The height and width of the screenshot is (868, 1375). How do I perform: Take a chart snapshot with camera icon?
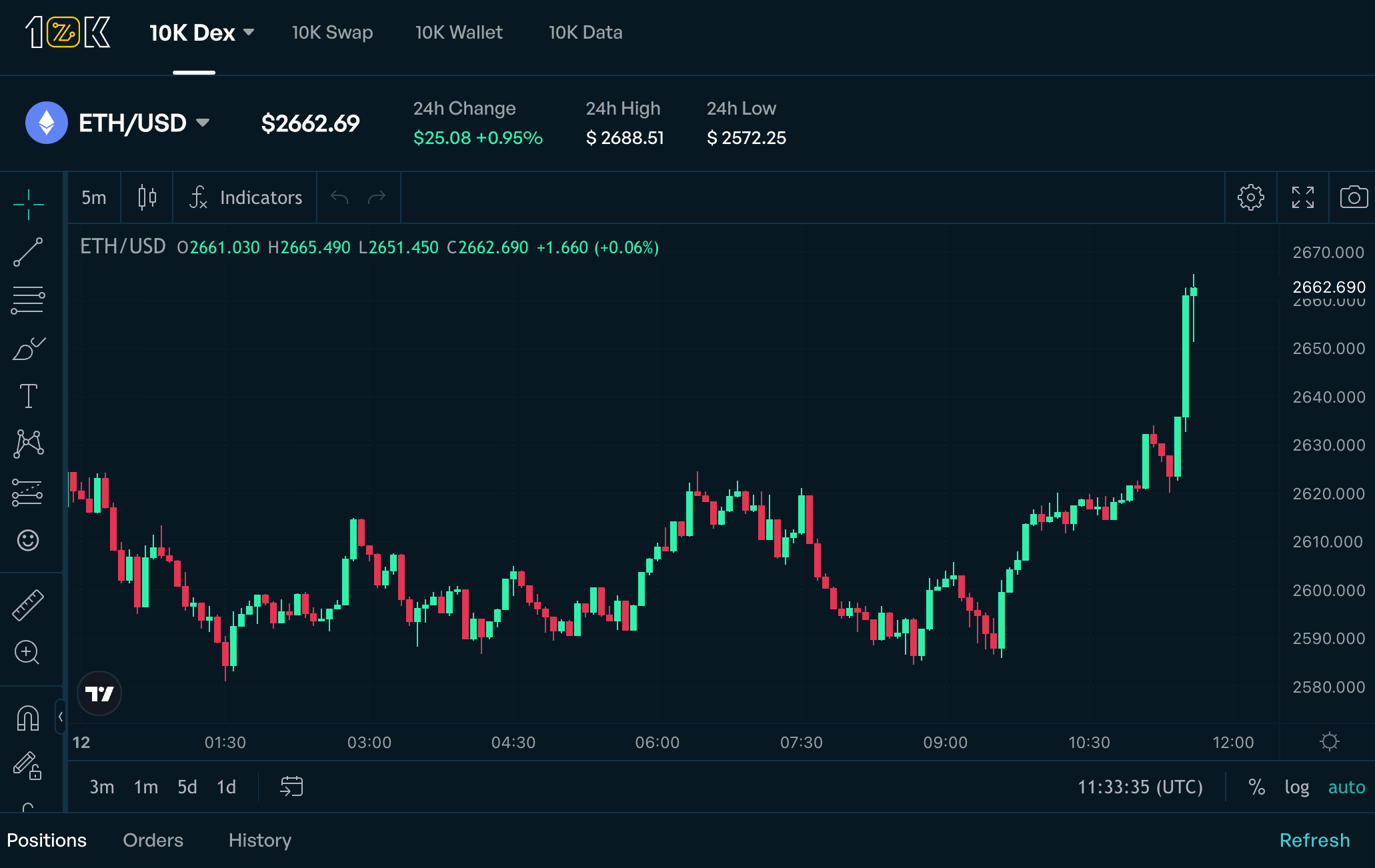coord(1353,197)
